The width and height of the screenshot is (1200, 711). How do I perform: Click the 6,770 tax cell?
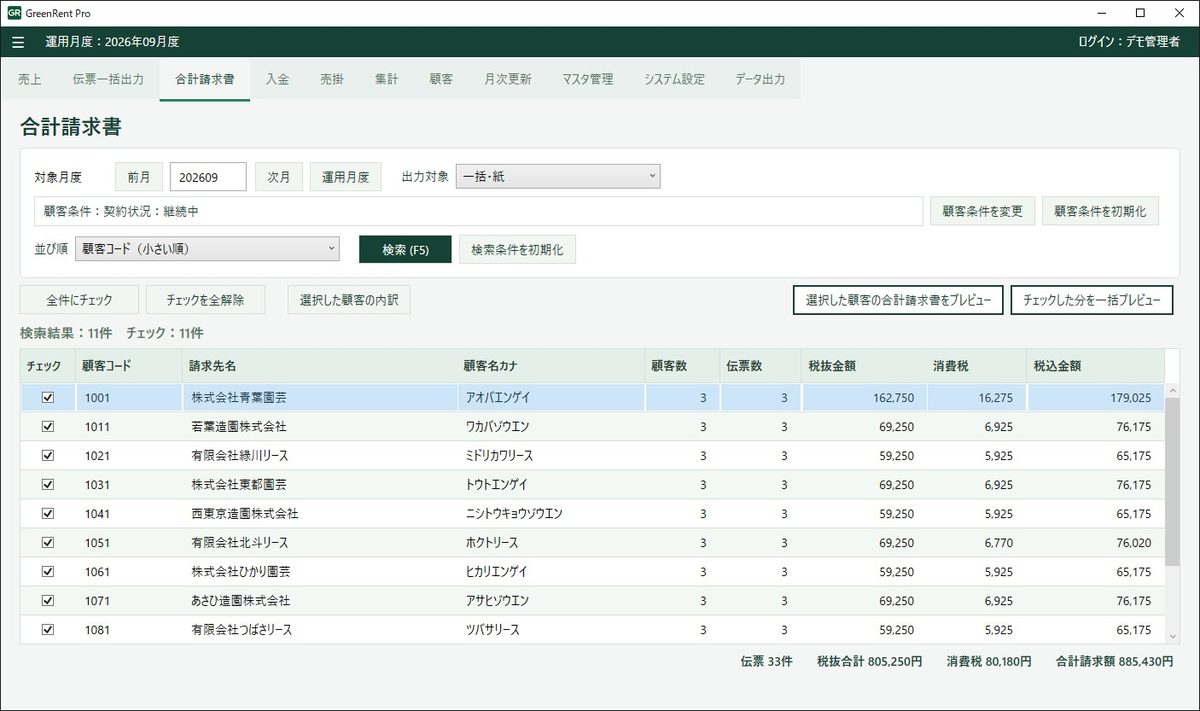[976, 543]
